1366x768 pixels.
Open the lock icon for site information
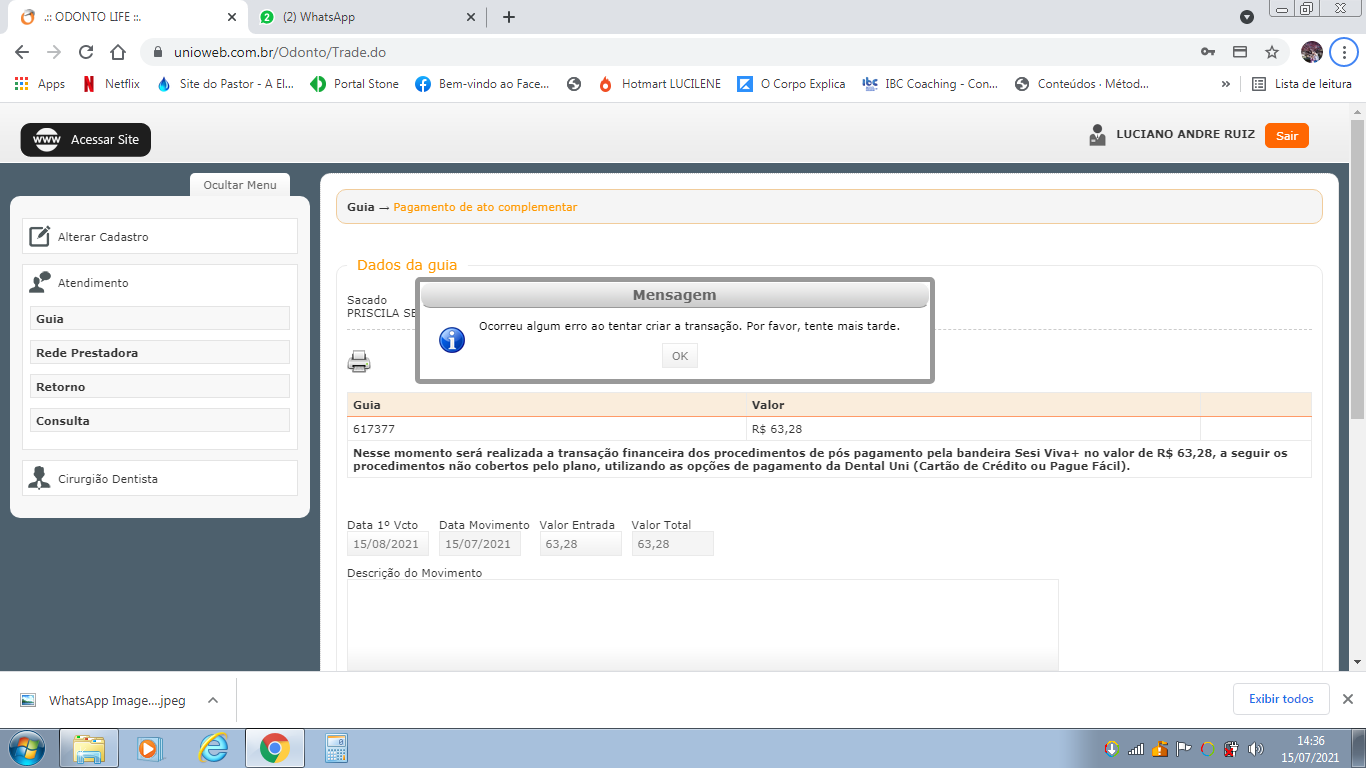pyautogui.click(x=158, y=52)
